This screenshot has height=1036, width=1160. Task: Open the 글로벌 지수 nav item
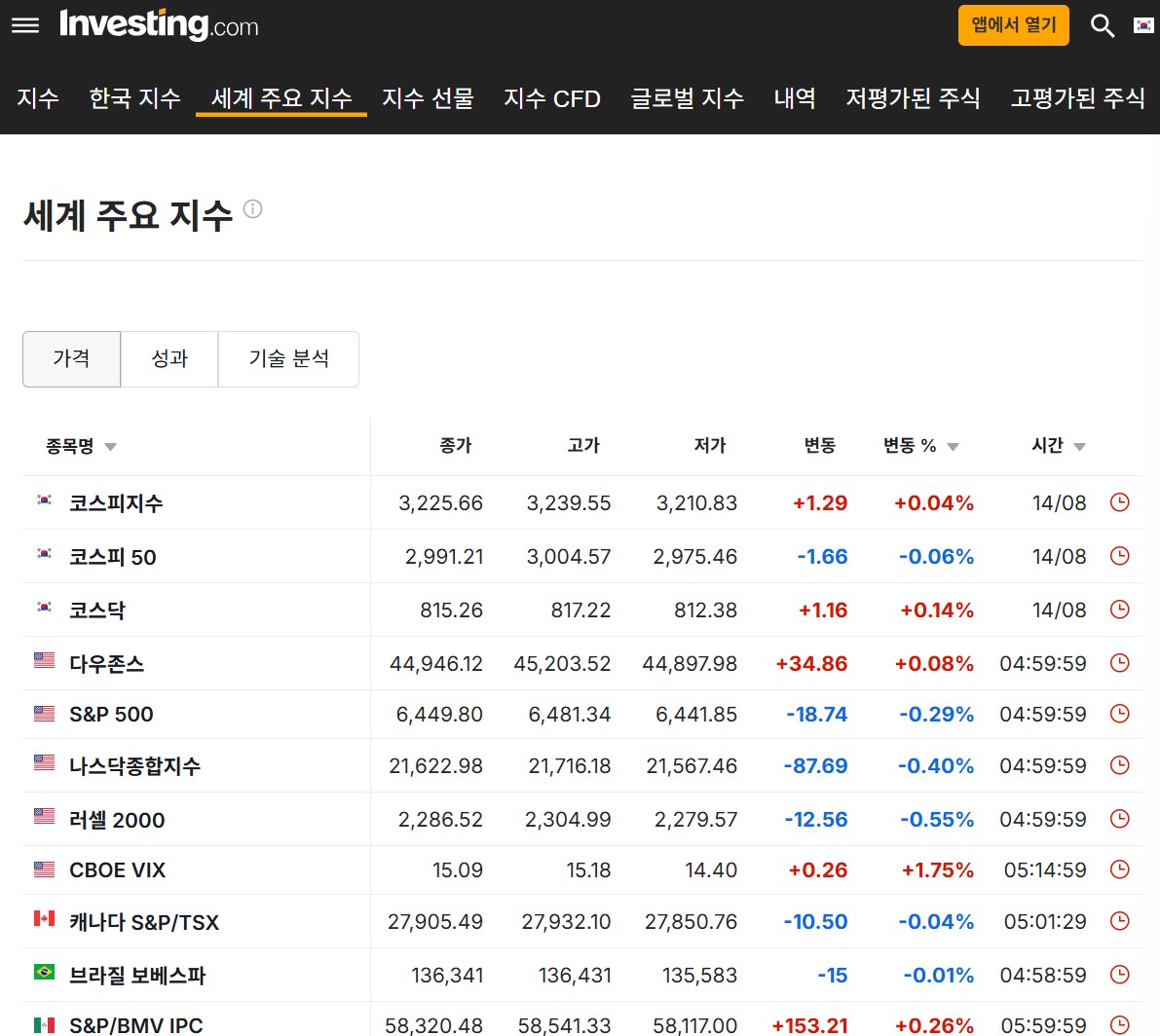[688, 98]
